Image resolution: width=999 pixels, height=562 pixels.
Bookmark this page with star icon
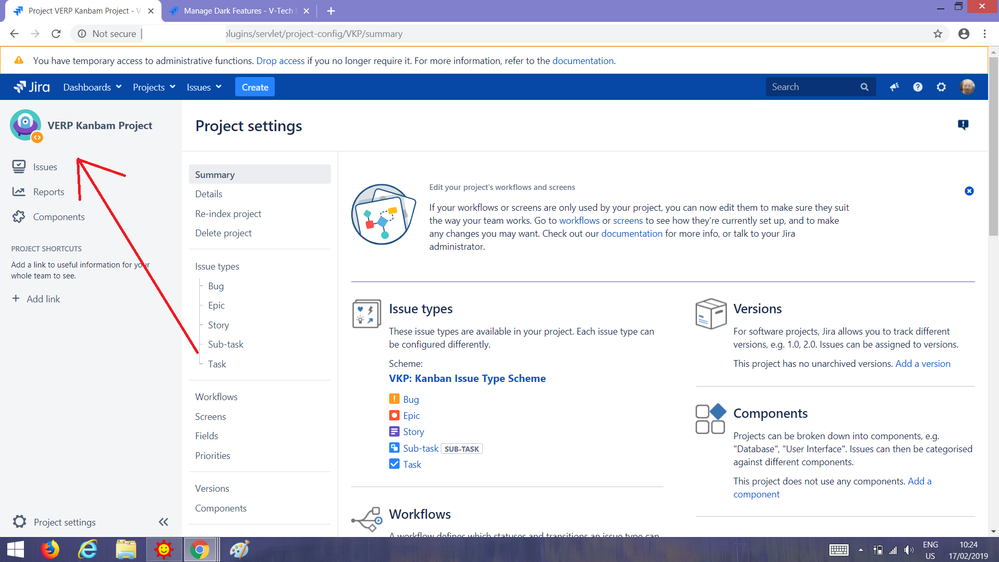(x=937, y=34)
